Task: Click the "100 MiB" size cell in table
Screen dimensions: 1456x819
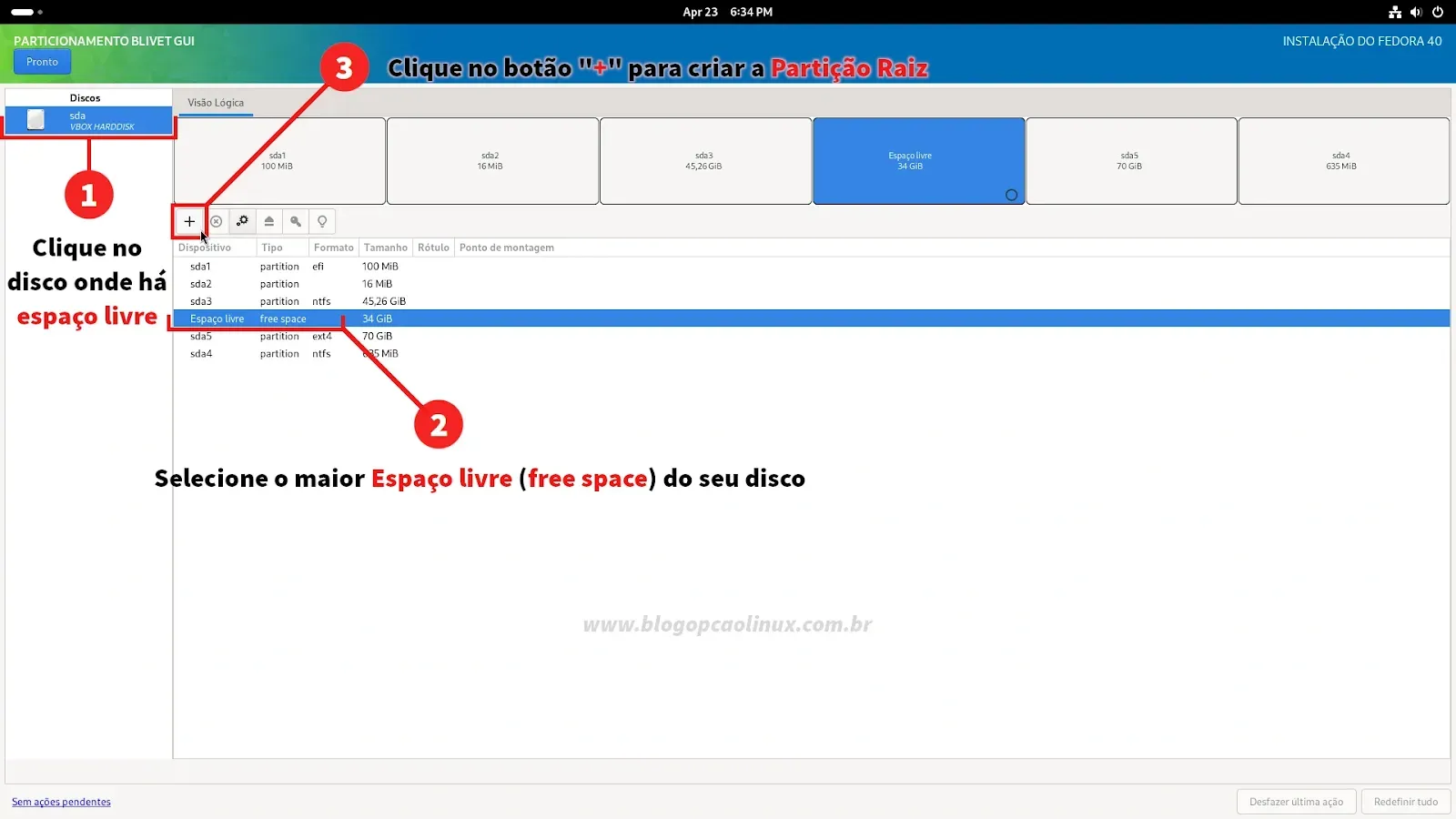Action: point(380,267)
